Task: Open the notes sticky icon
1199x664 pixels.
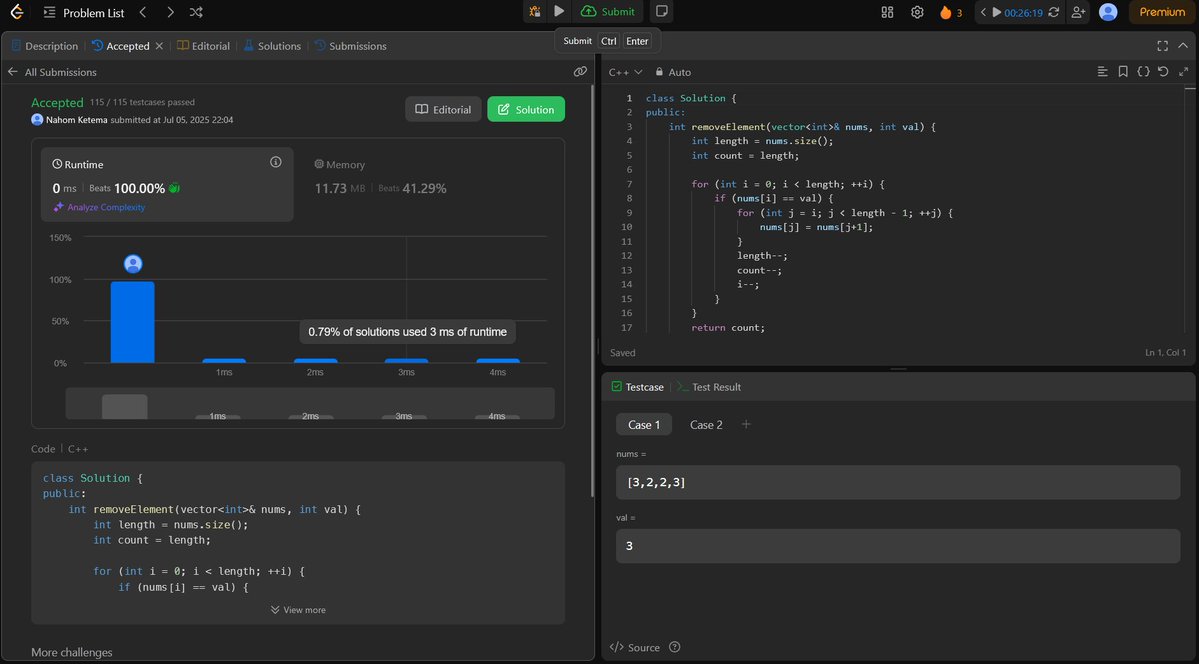Action: tap(662, 11)
